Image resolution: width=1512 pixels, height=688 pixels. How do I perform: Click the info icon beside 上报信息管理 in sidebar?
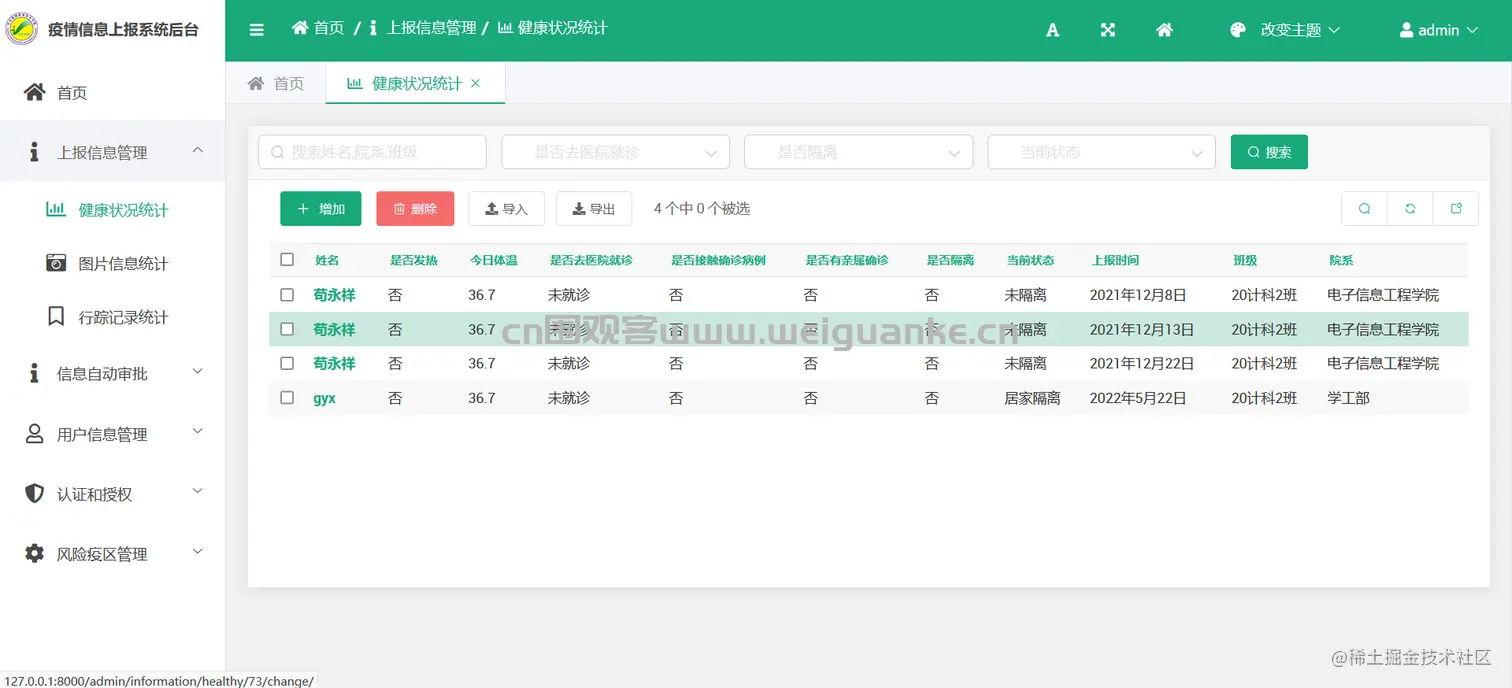coord(34,152)
